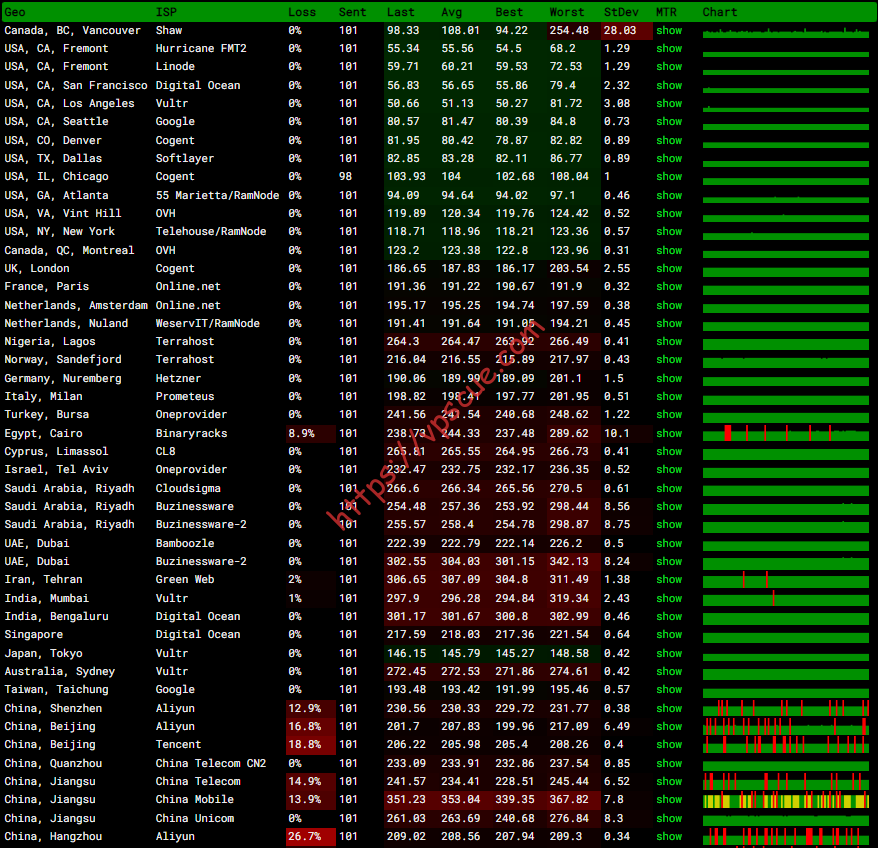Select the Last column header
This screenshot has height=848, width=878.
[400, 12]
